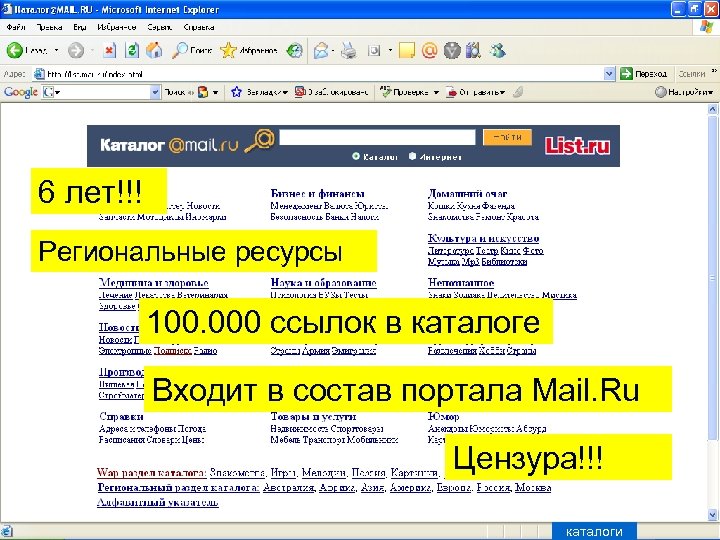
Task: Open the Файл menu
Action: [x=16, y=27]
